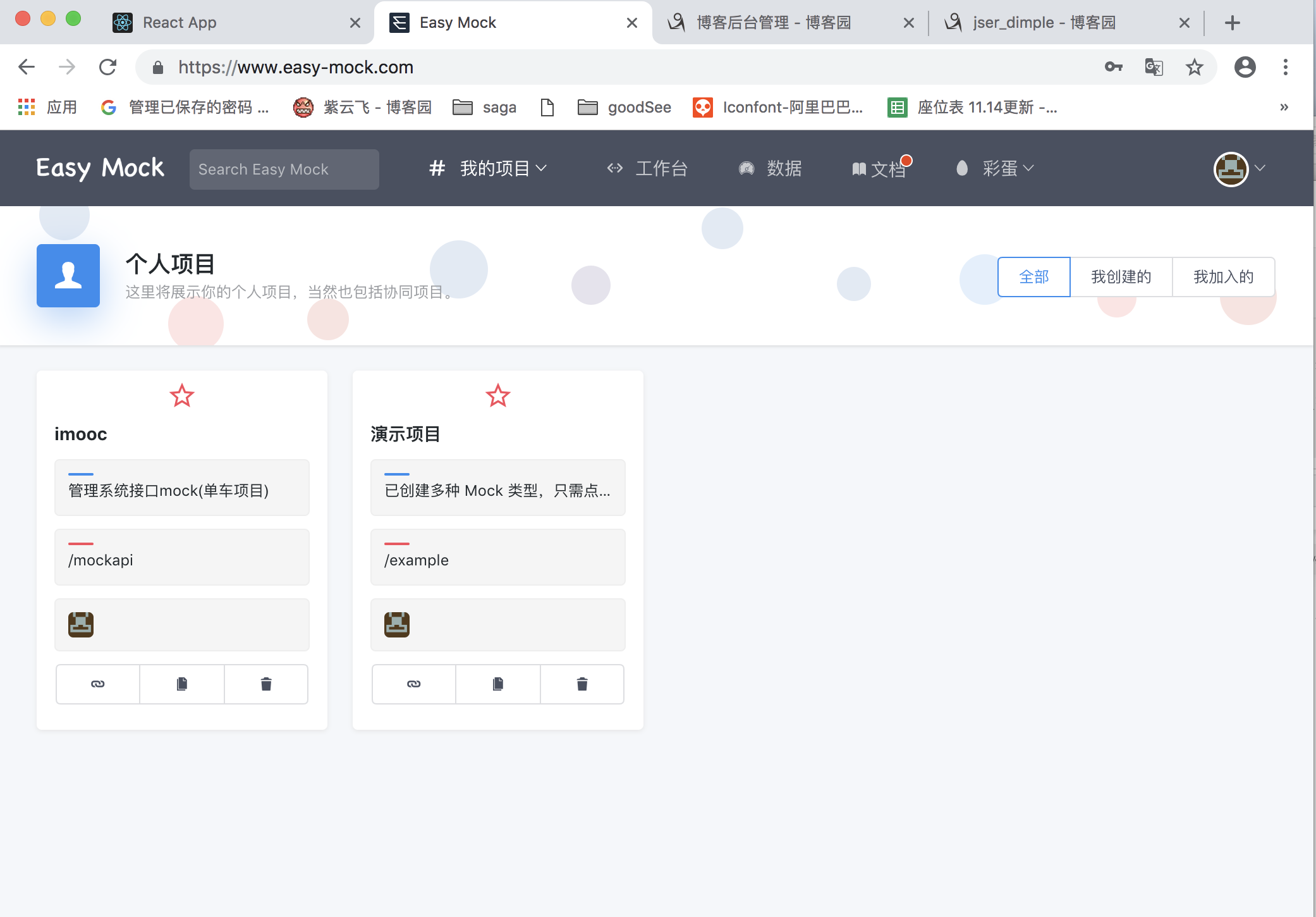Star the imooc project
Screen dimensions: 1316x917
pyautogui.click(x=182, y=396)
